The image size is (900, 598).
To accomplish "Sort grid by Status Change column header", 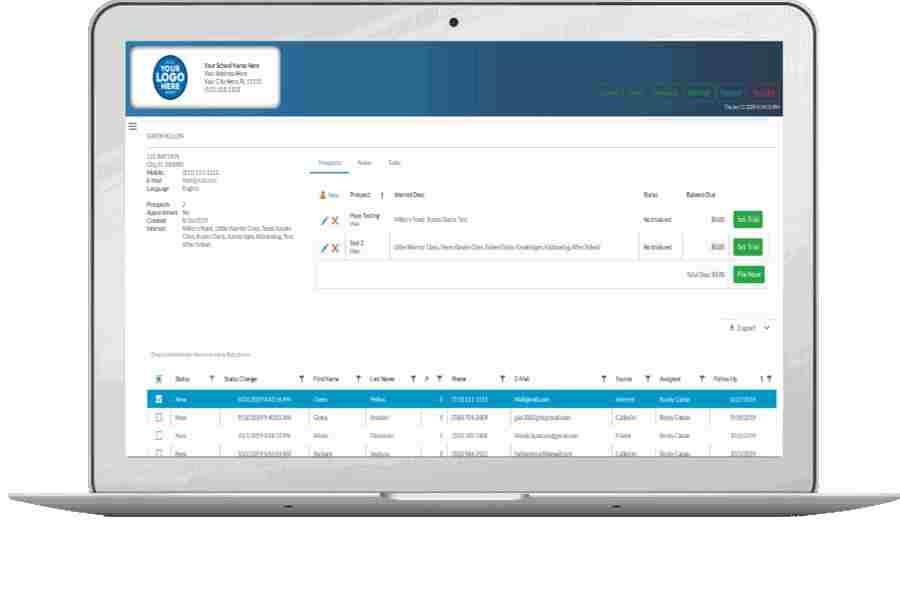I will click(240, 379).
